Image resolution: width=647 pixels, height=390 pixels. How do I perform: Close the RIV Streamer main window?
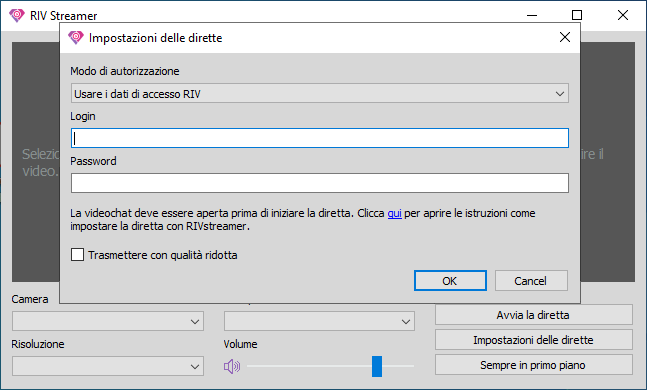tap(623, 15)
